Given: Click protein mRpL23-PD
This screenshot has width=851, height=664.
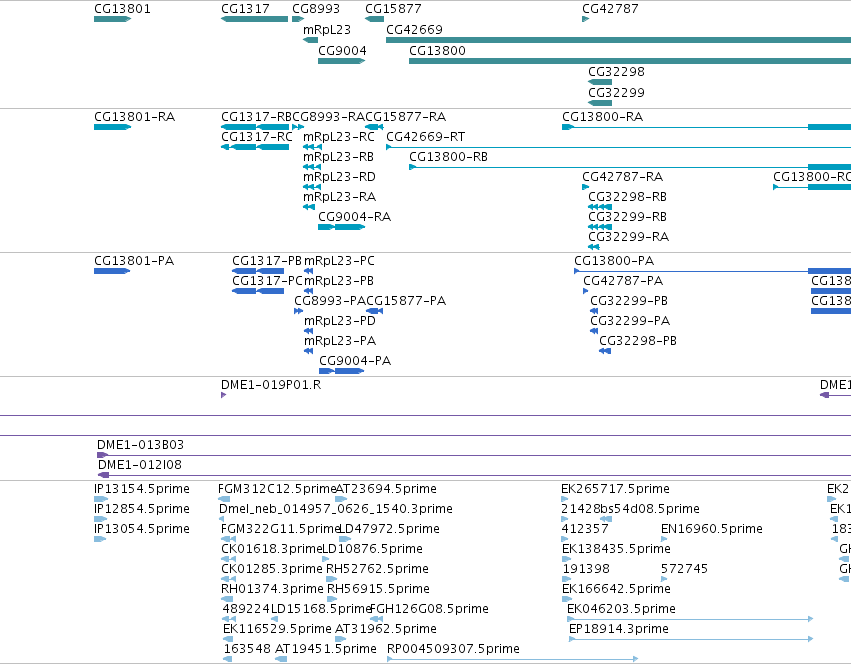Looking at the screenshot, I should pos(340,321).
